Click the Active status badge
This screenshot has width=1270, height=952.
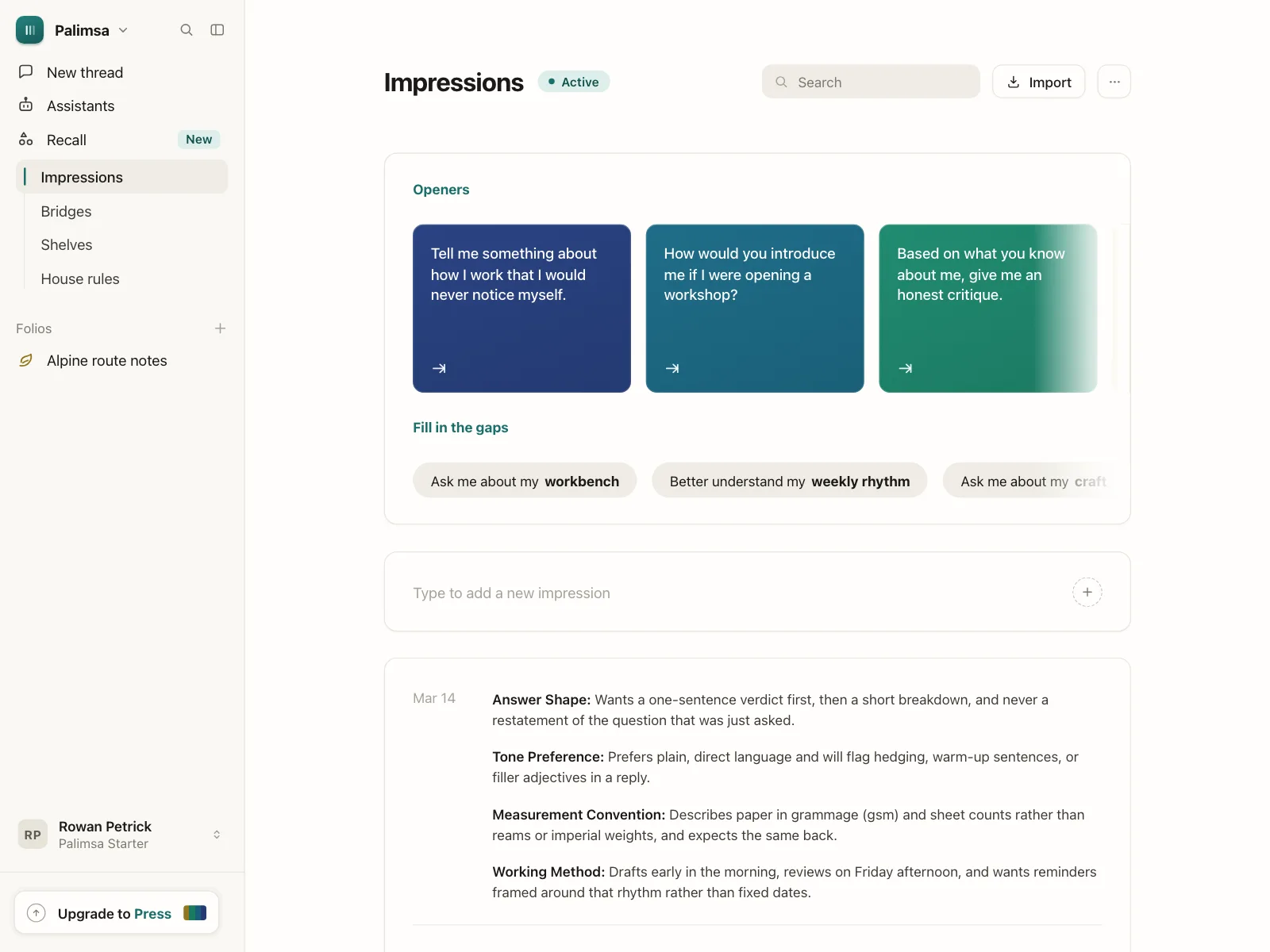tap(573, 82)
